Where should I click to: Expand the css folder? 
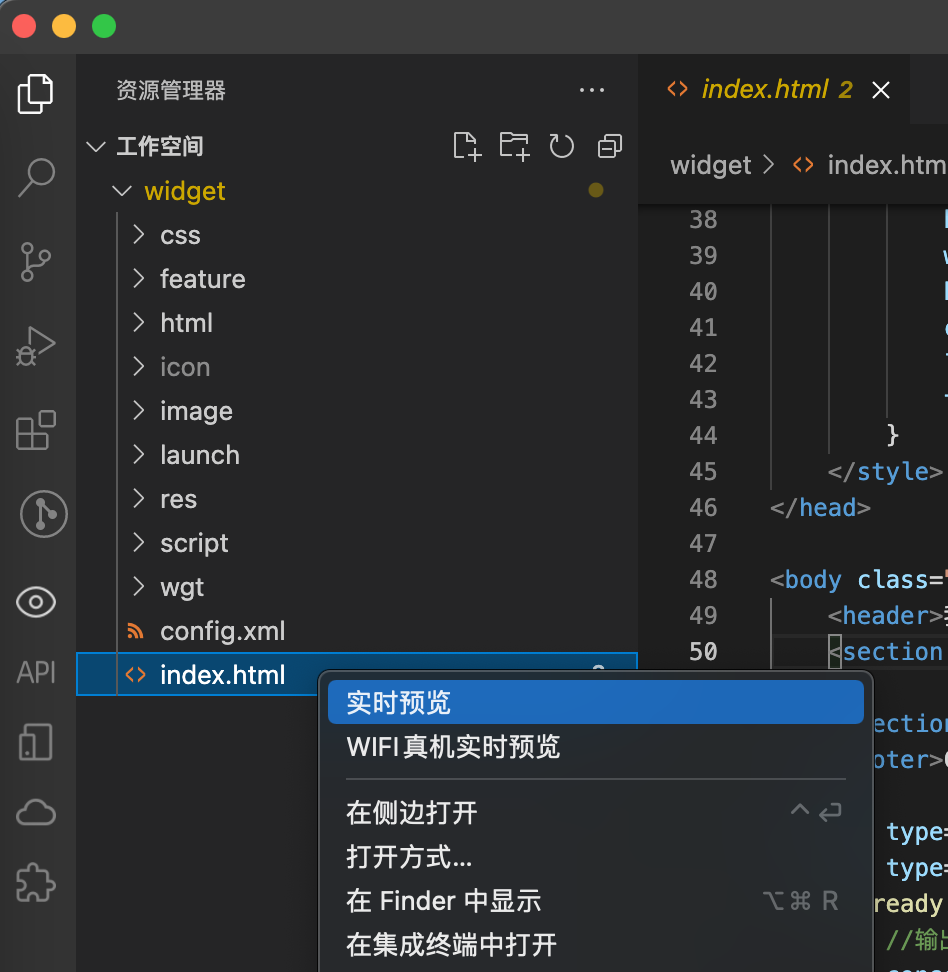point(180,235)
